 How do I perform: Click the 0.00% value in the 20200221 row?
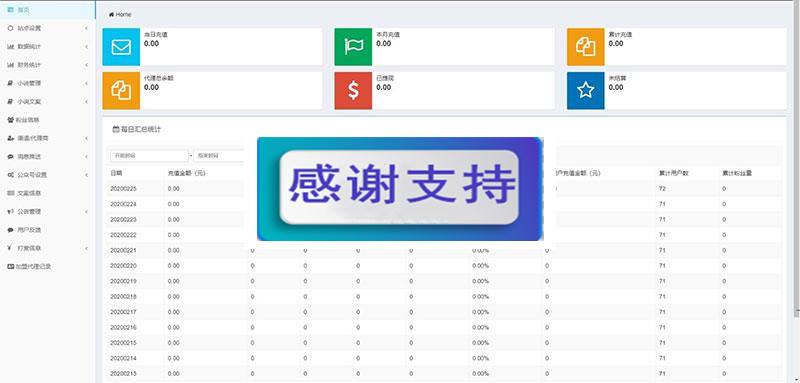pos(481,250)
